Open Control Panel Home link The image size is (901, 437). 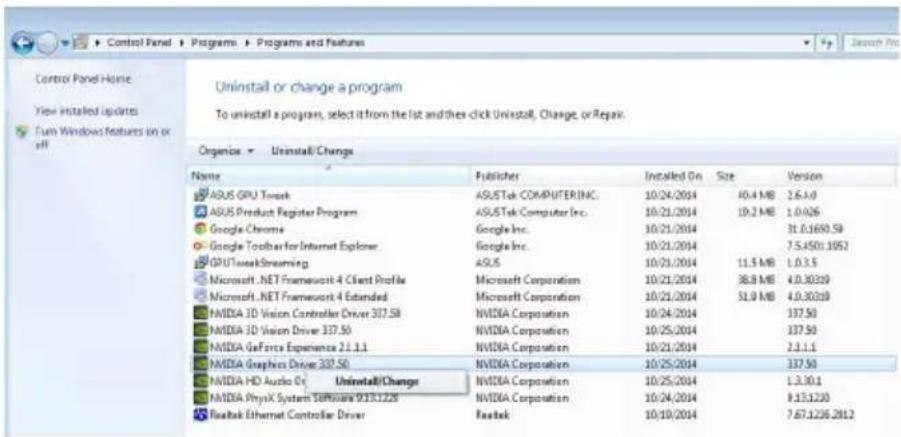tap(83, 79)
